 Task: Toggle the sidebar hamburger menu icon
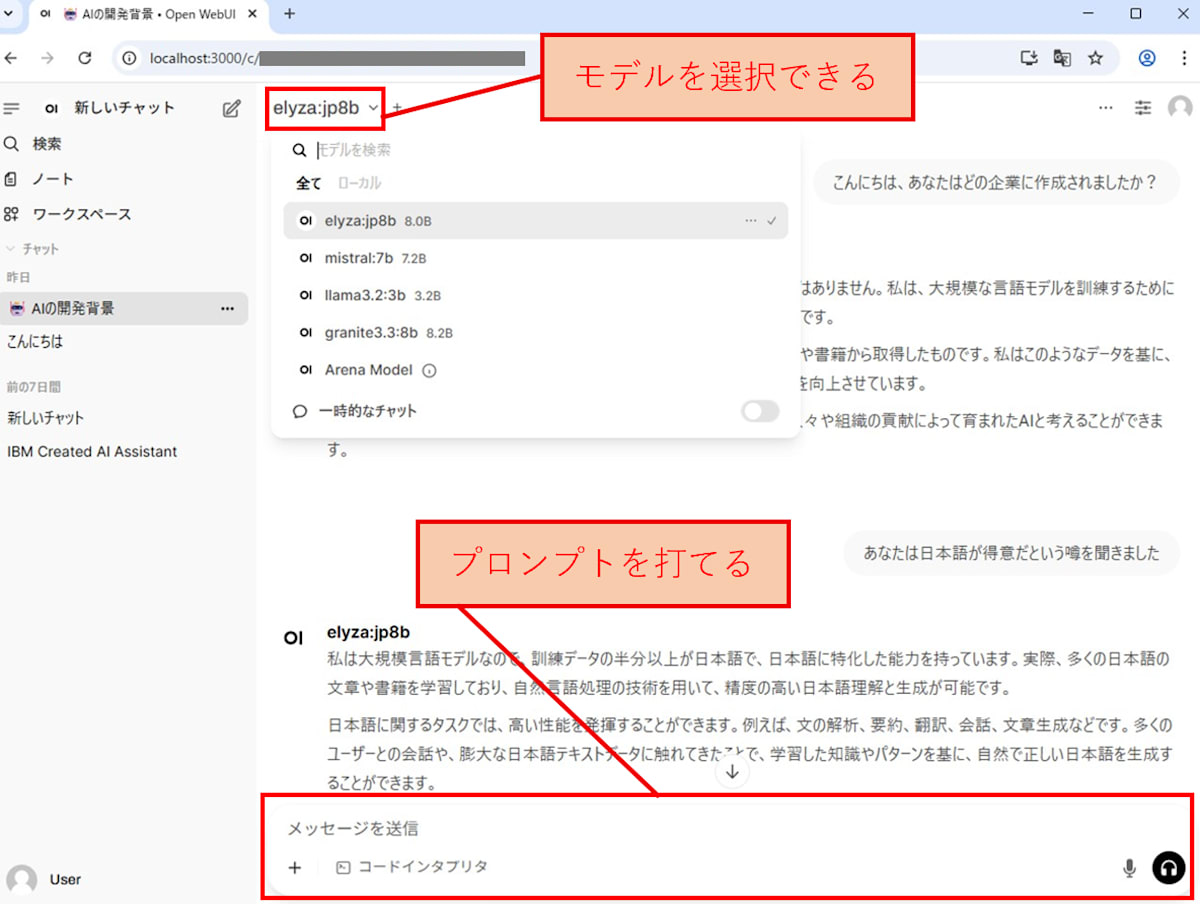click(x=12, y=108)
